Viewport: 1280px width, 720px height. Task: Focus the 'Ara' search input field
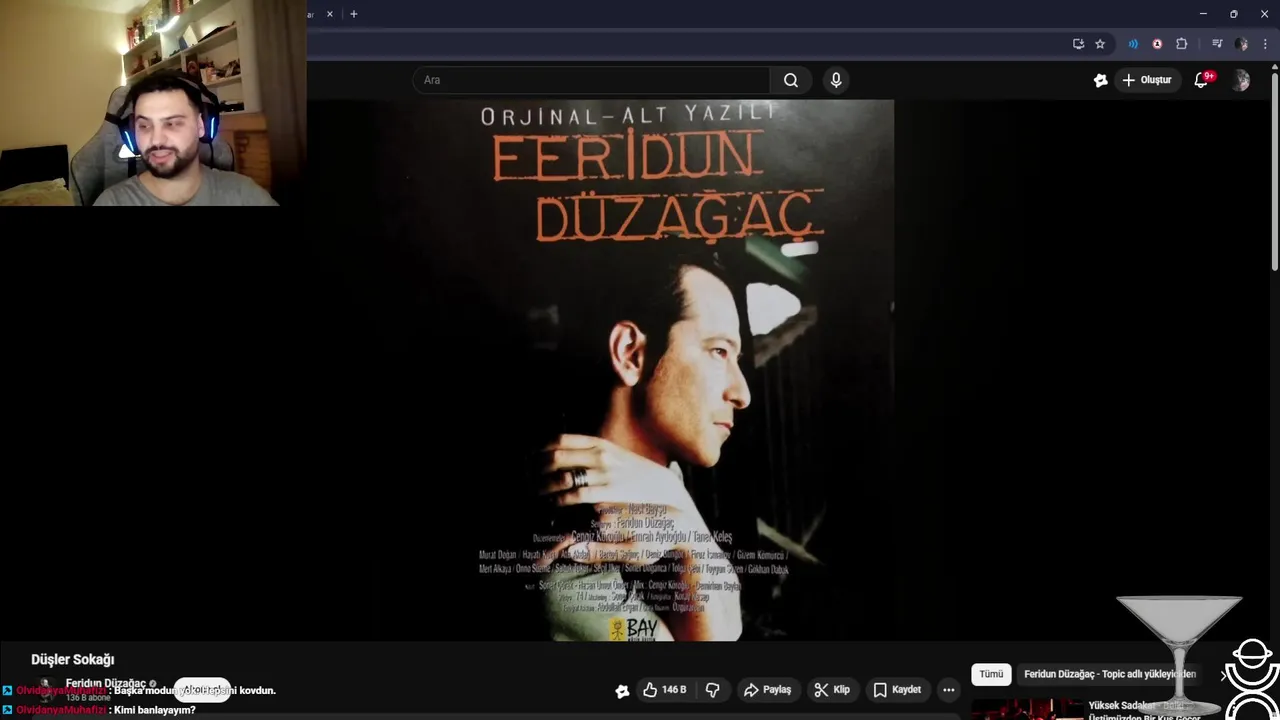[591, 80]
